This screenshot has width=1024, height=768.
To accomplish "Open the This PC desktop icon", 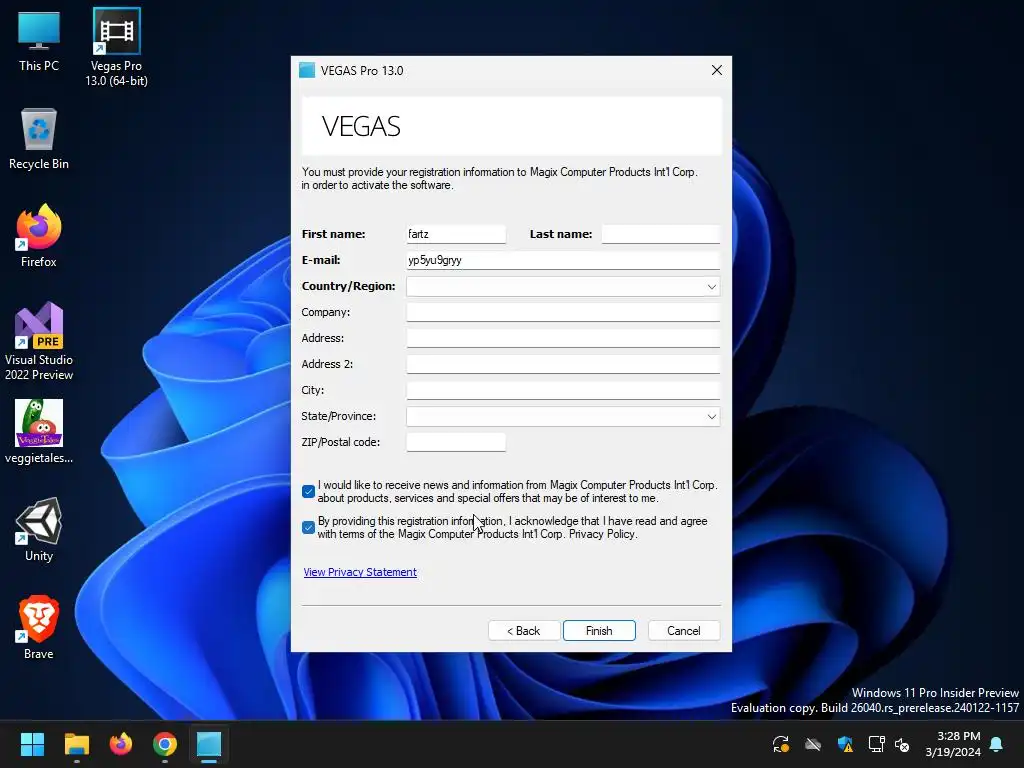I will coord(39,40).
